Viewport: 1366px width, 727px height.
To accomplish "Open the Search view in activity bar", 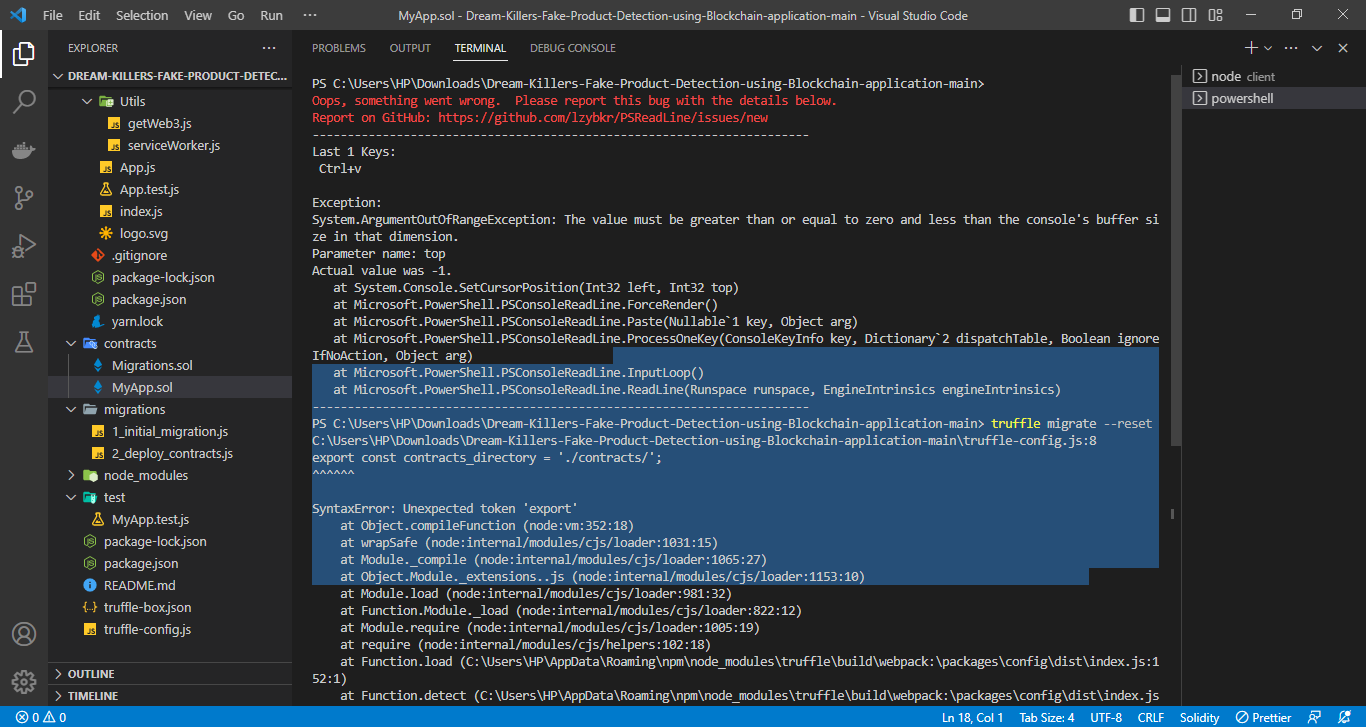I will 24,102.
